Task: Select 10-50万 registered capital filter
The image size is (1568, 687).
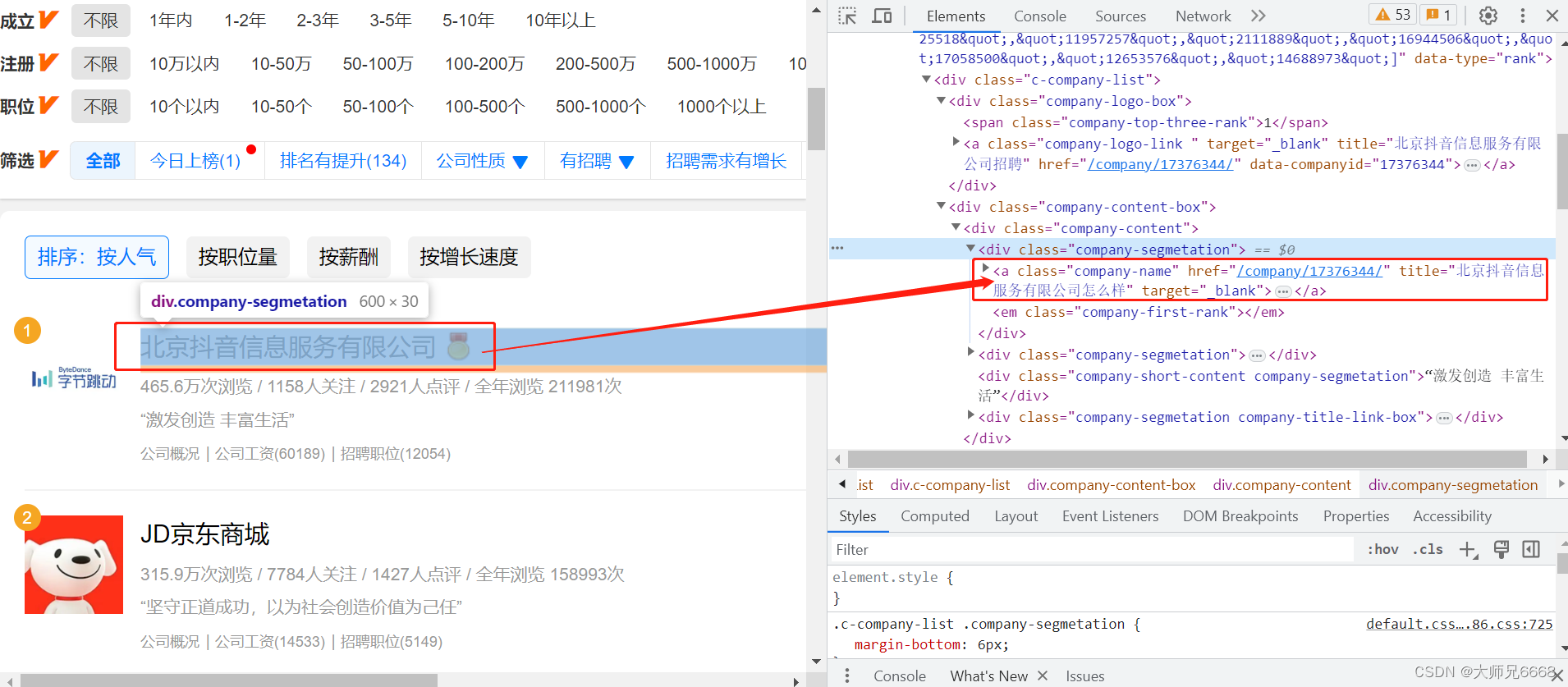Action: [281, 64]
